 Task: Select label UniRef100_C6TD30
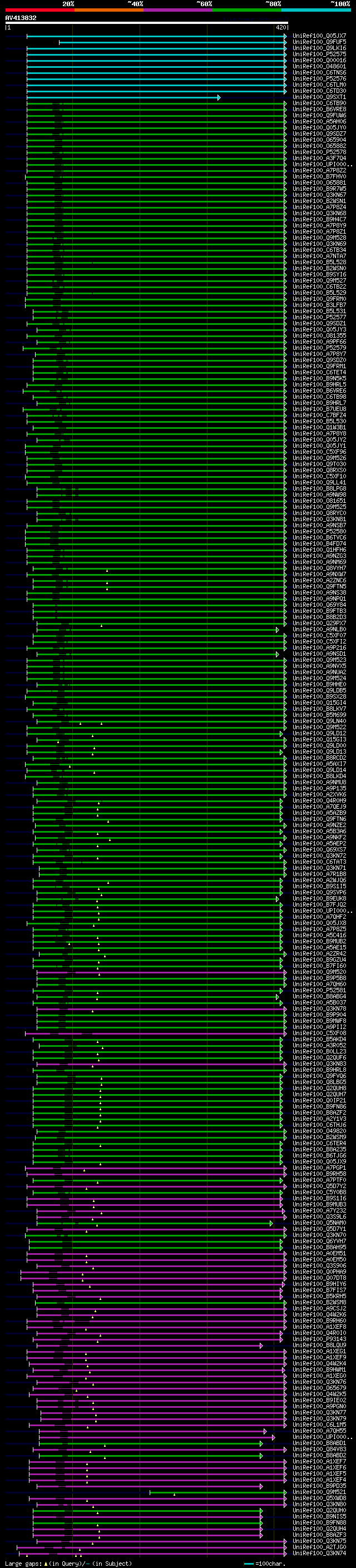pos(319,91)
